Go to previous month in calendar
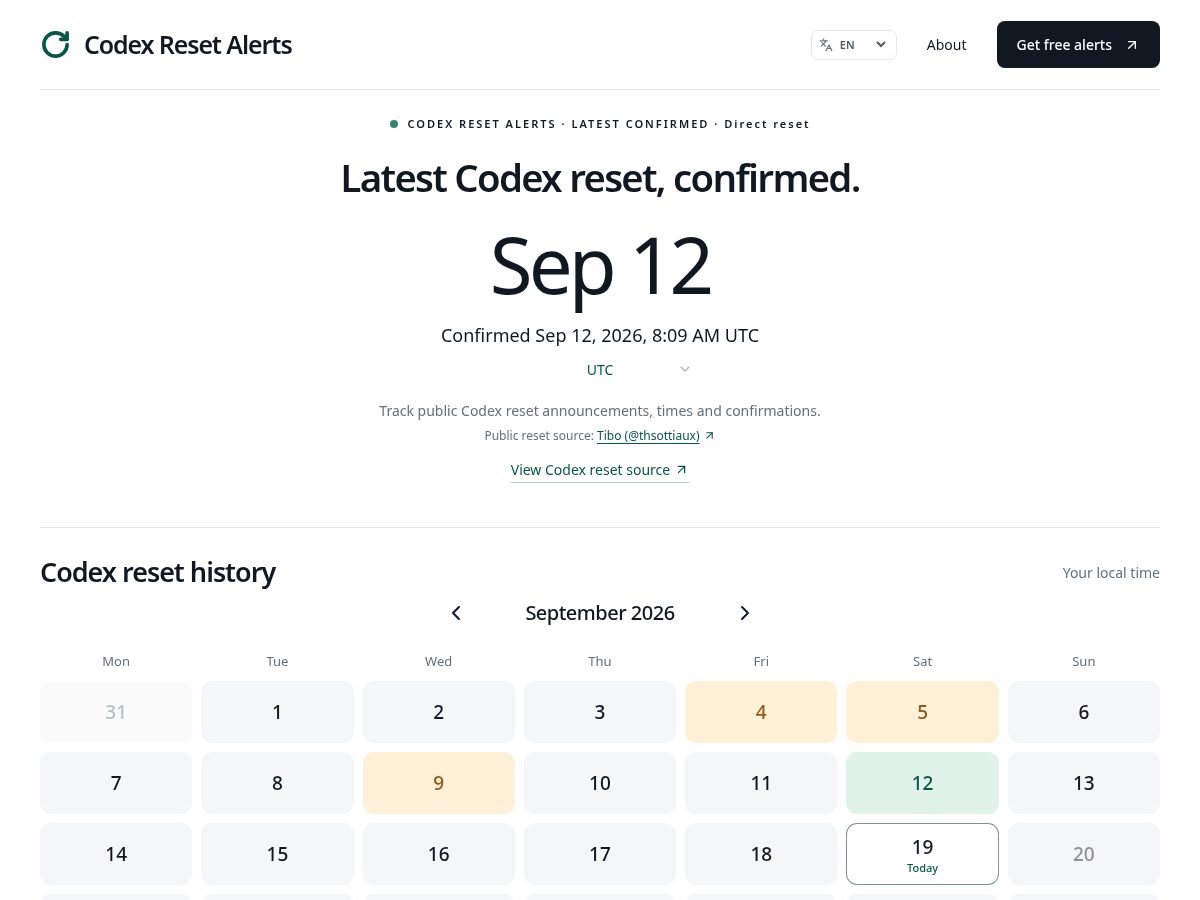This screenshot has height=900, width=1200. tap(456, 613)
